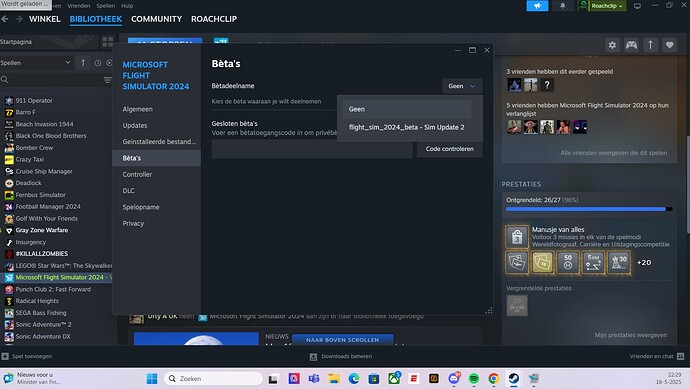This screenshot has height=389, width=690.
Task: Switch to the Controller settings tab
Action: (137, 174)
